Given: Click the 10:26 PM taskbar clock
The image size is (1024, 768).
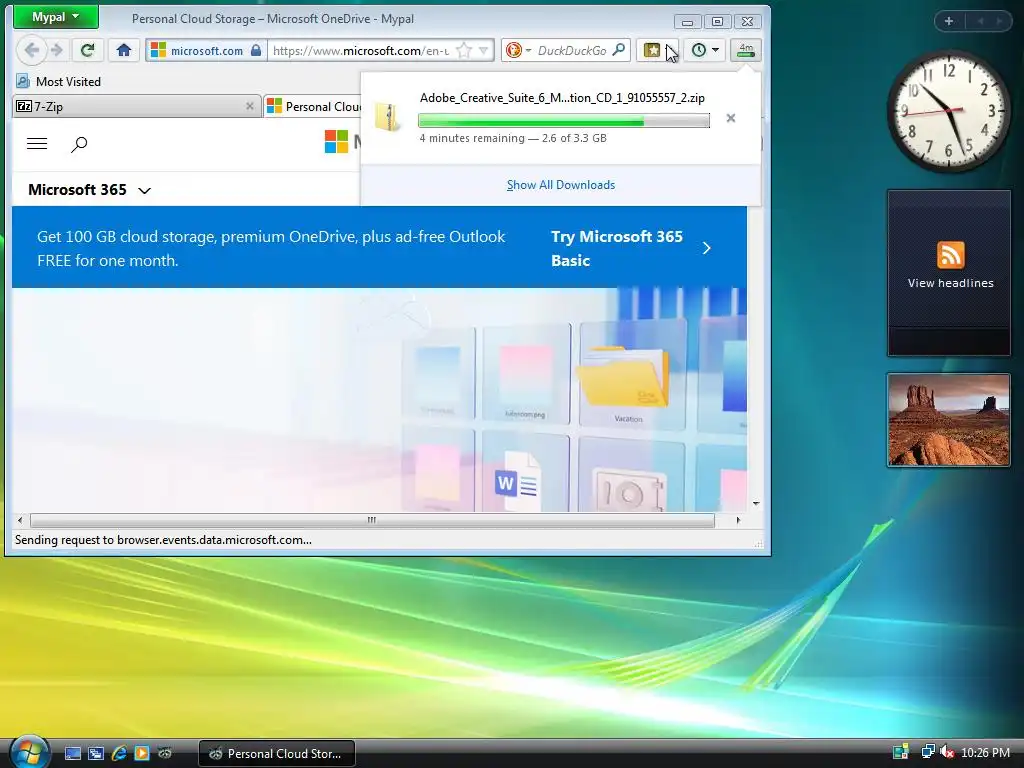Looking at the screenshot, I should 985,753.
